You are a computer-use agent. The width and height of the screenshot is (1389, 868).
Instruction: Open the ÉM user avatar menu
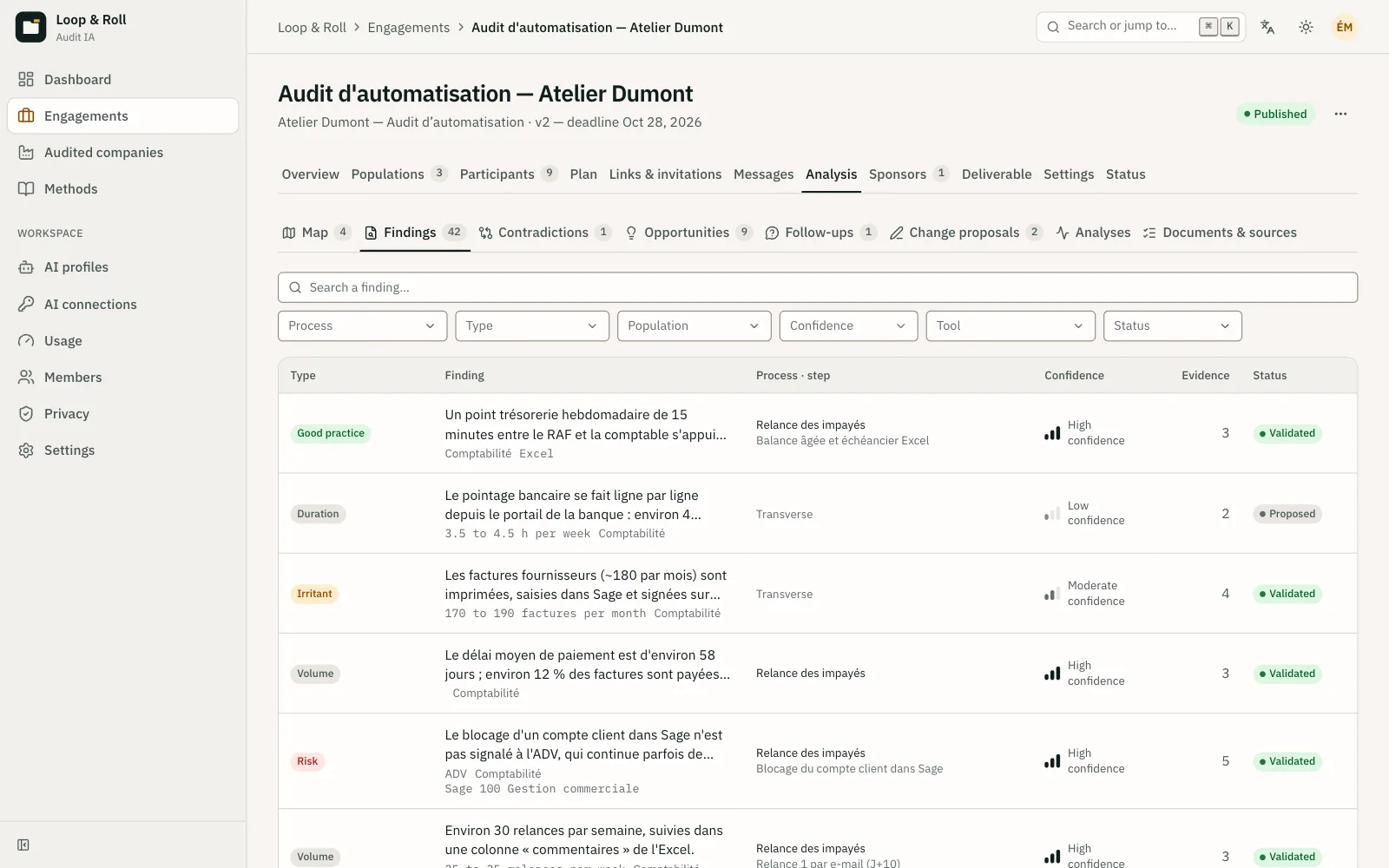[x=1344, y=27]
